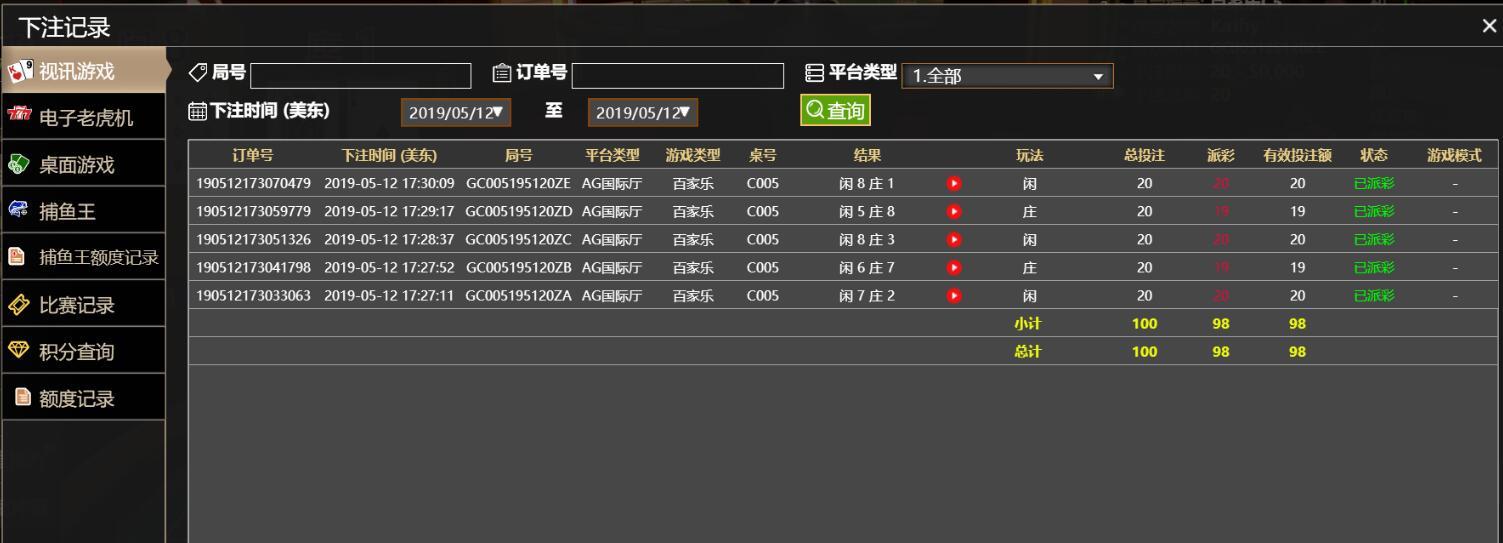Switch to 桌面游戏 records
The image size is (1503, 543).
tap(82, 164)
